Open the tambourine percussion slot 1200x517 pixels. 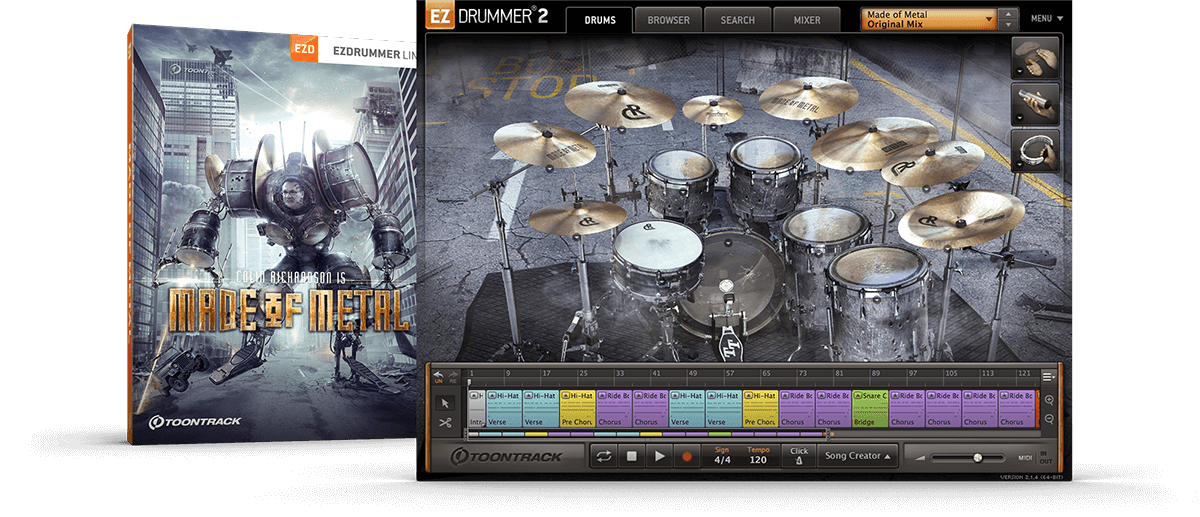tap(1035, 152)
